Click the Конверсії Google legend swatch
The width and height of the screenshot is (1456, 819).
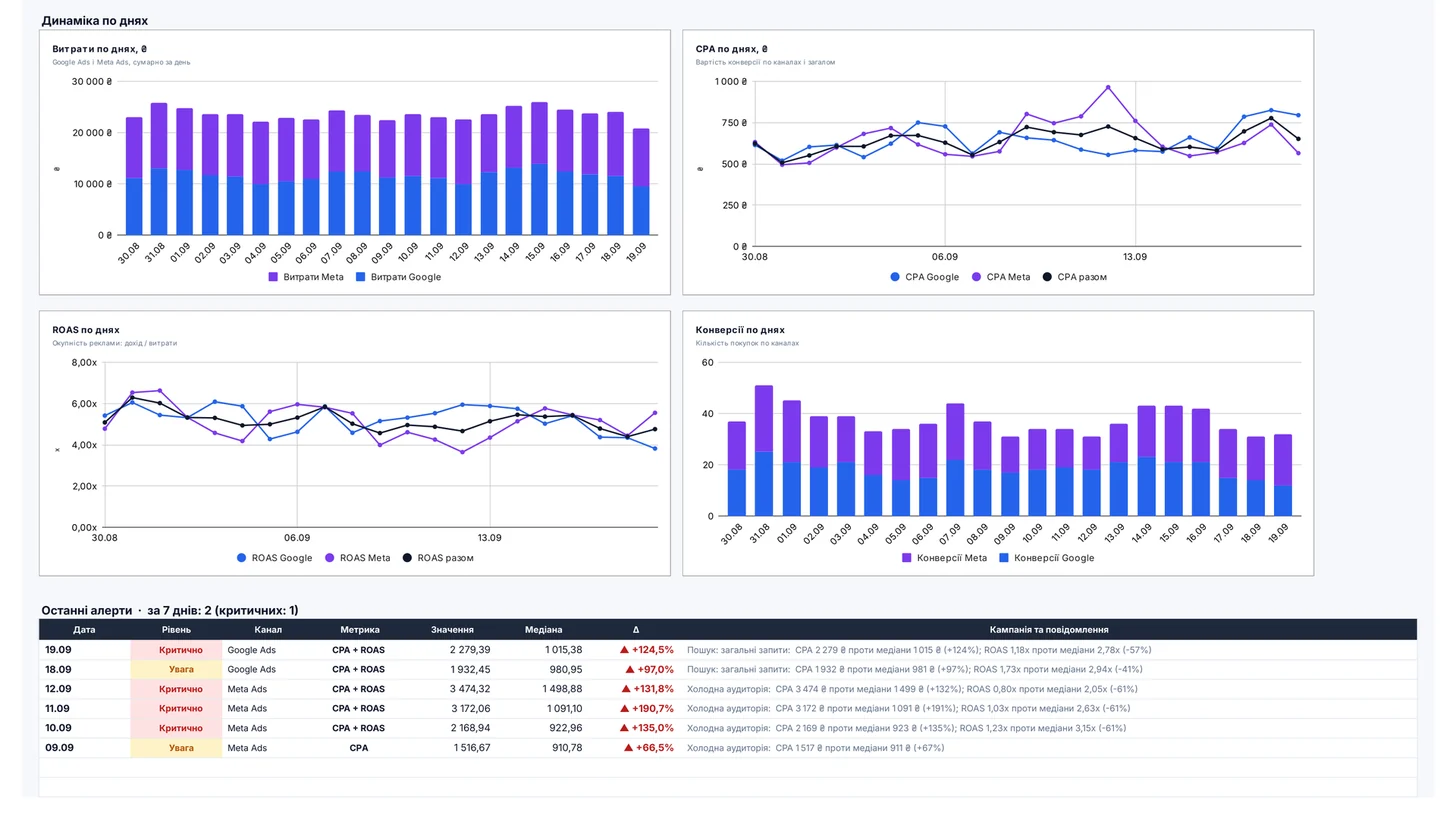[x=1005, y=558]
